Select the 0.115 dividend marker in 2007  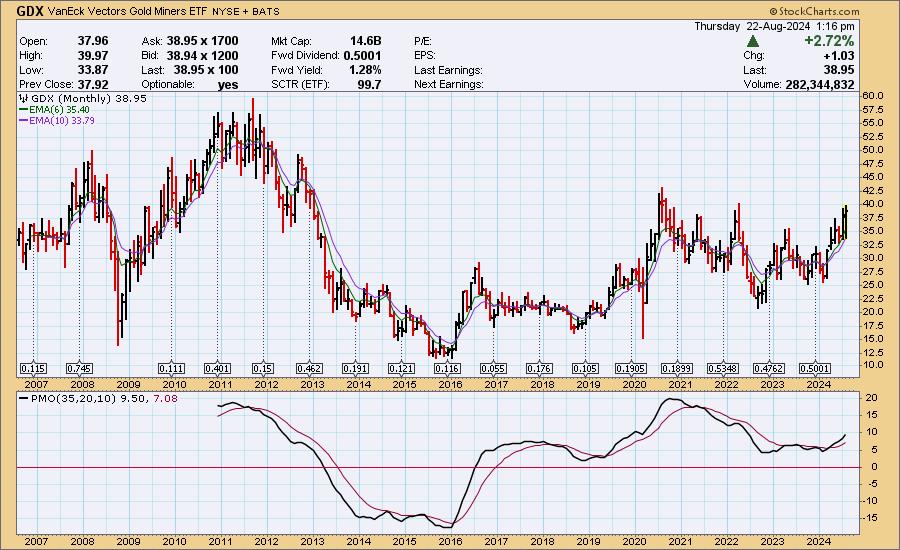point(33,368)
